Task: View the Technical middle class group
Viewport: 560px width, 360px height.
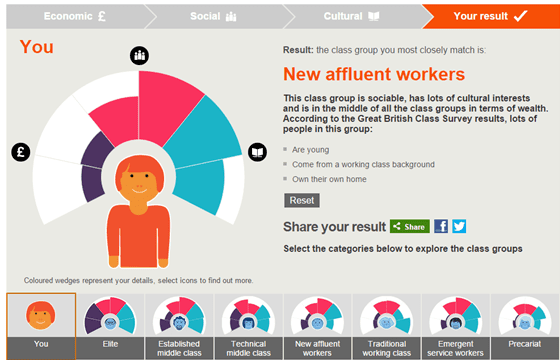Action: pyautogui.click(x=249, y=326)
